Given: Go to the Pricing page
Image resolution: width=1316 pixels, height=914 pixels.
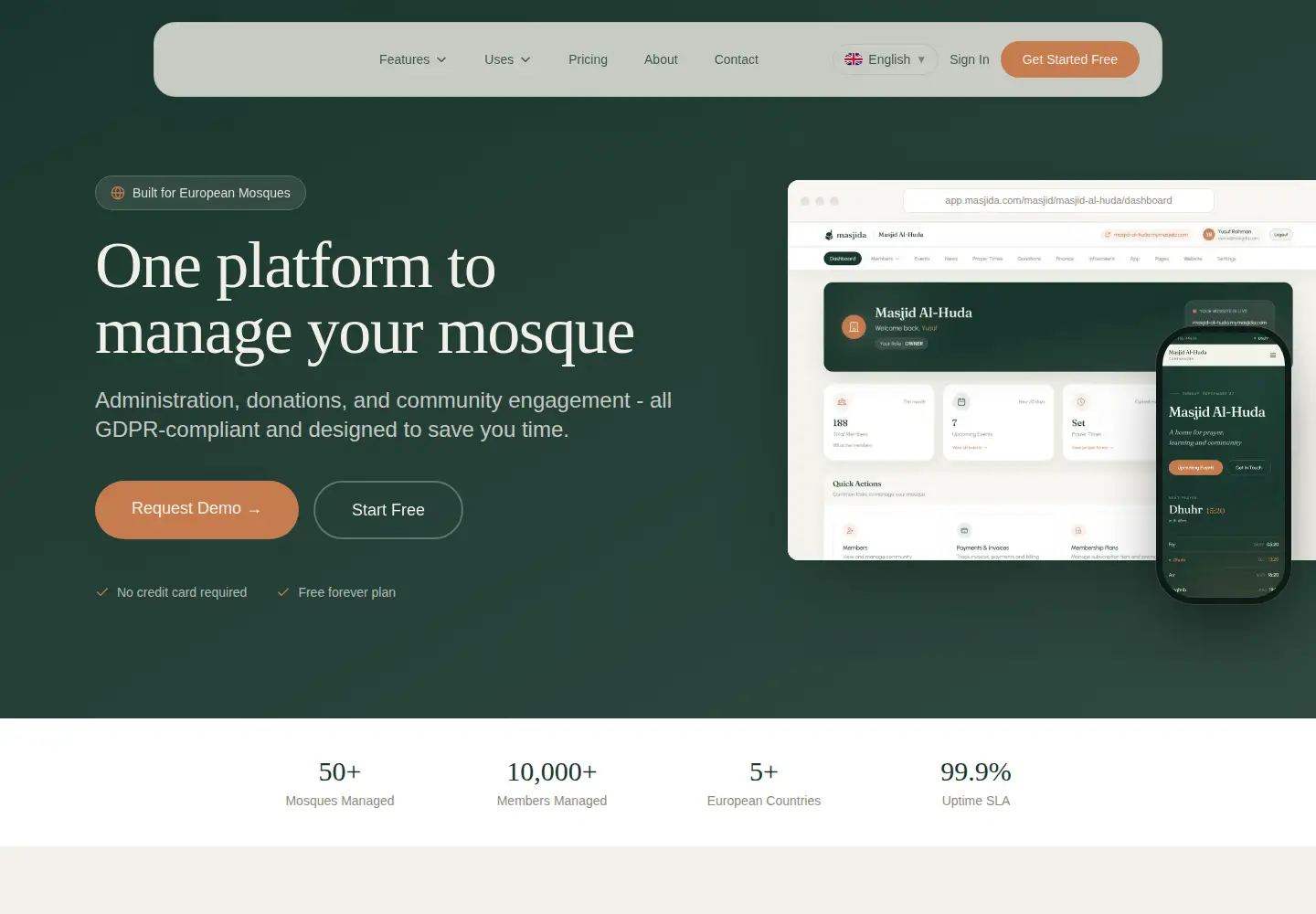Looking at the screenshot, I should click(588, 59).
